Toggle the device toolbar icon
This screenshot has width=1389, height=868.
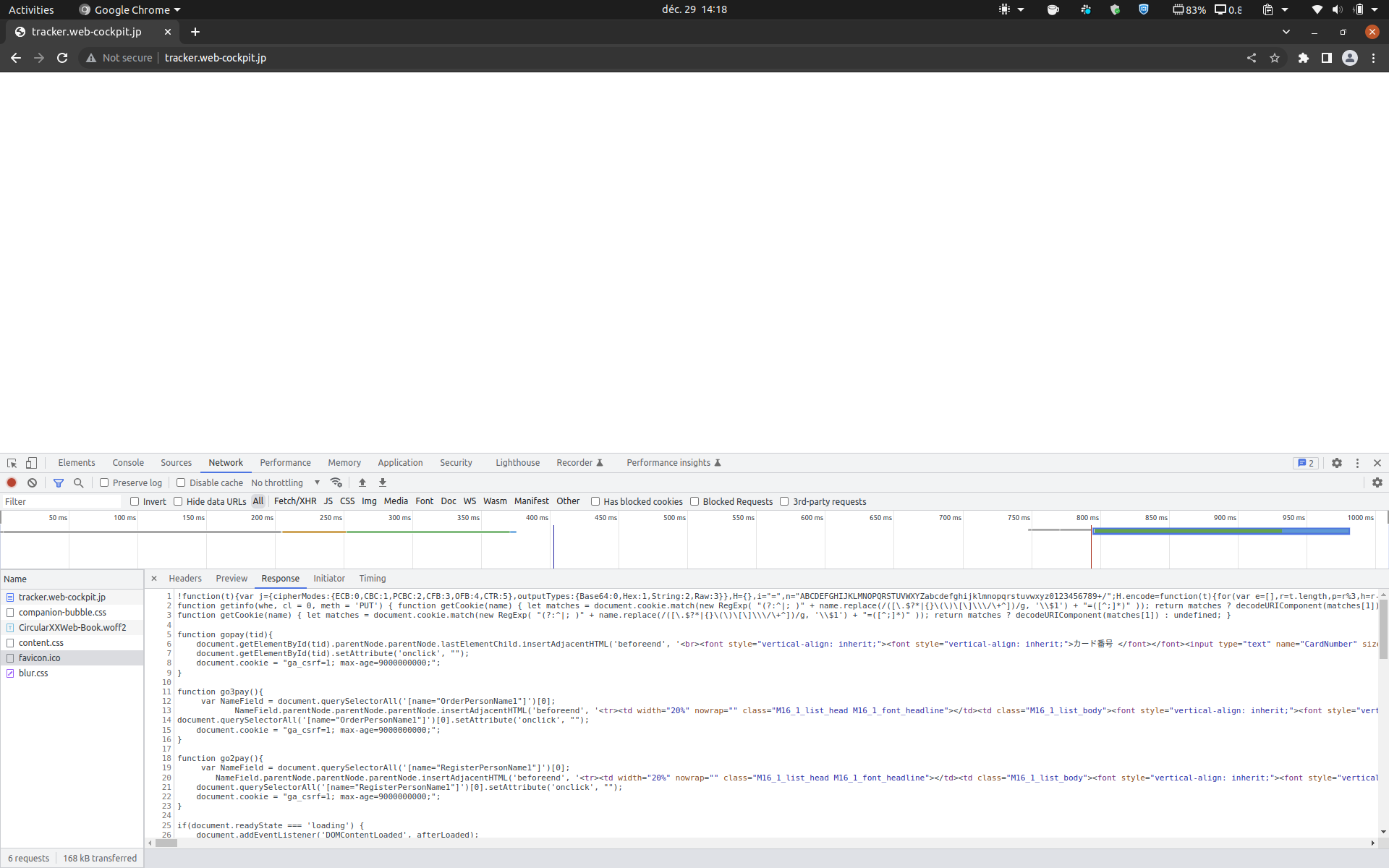point(31,463)
